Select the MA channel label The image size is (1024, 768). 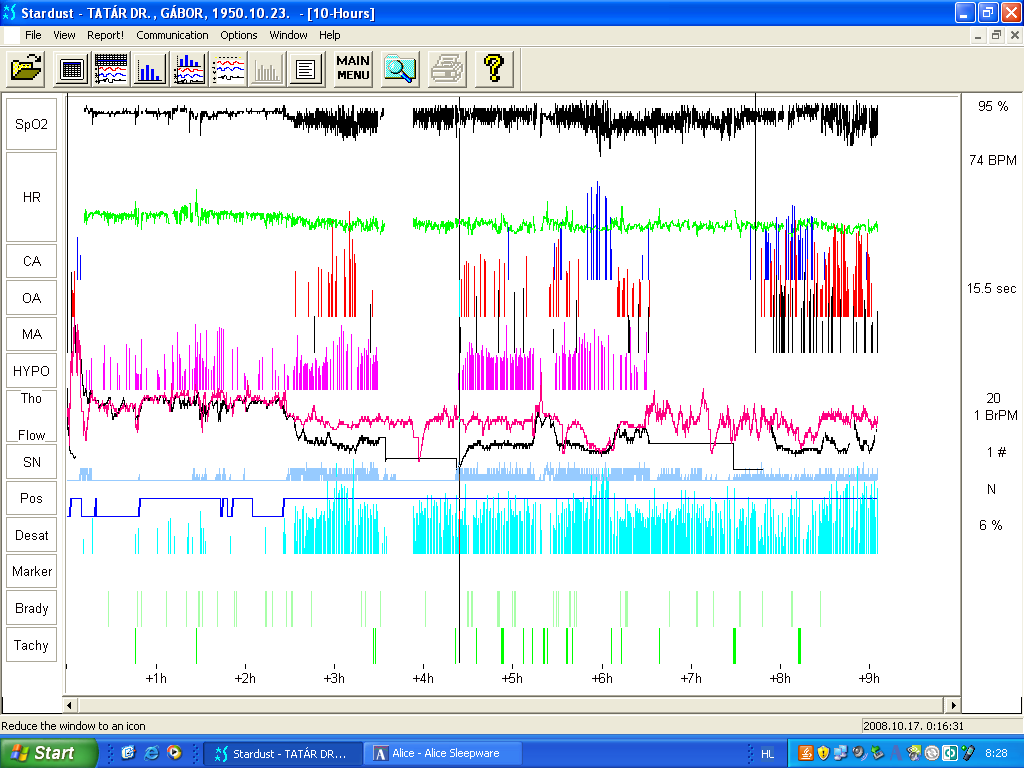click(x=31, y=334)
